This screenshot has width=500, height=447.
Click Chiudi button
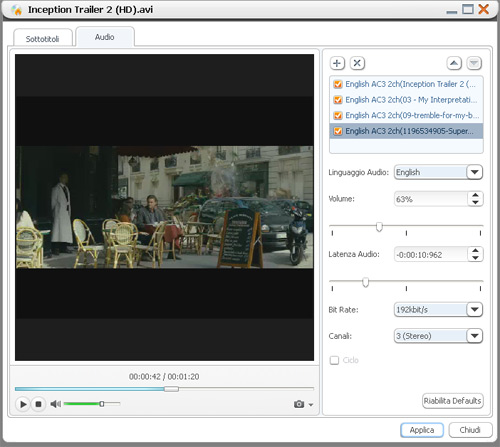(x=470, y=430)
